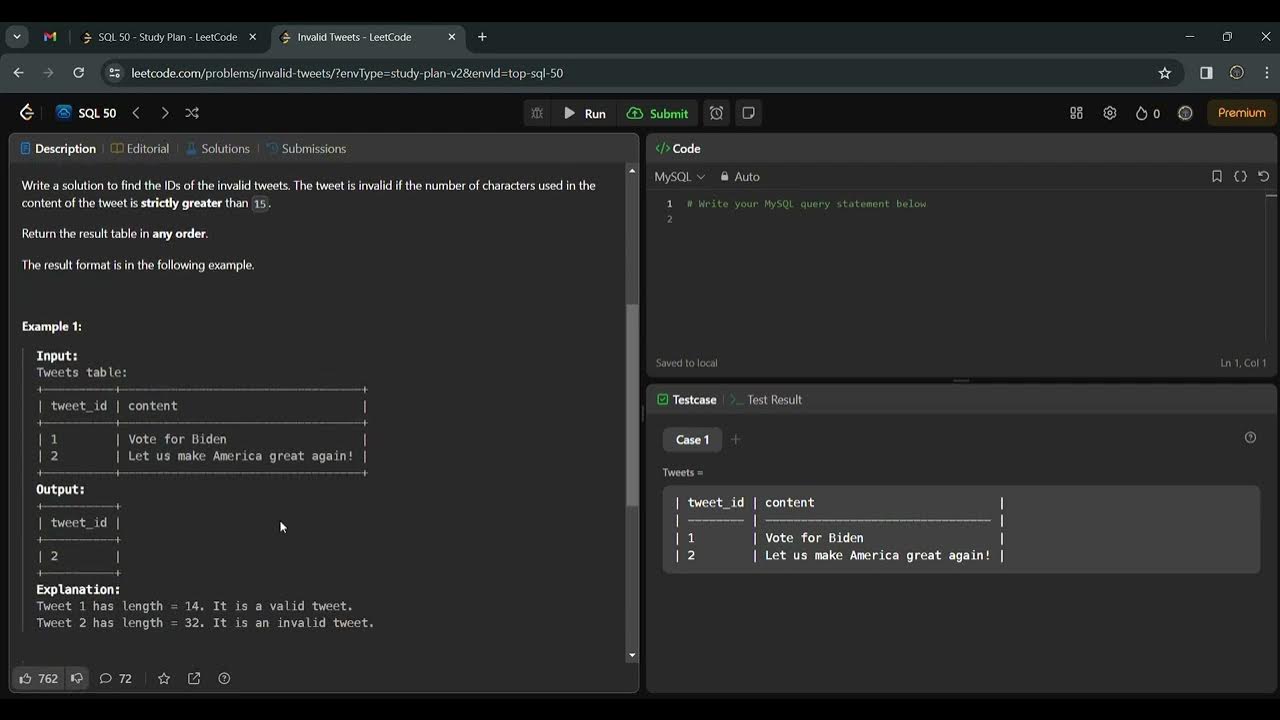Open the SQL 50 study plan list
Viewport: 1280px width, 720px height.
point(86,113)
